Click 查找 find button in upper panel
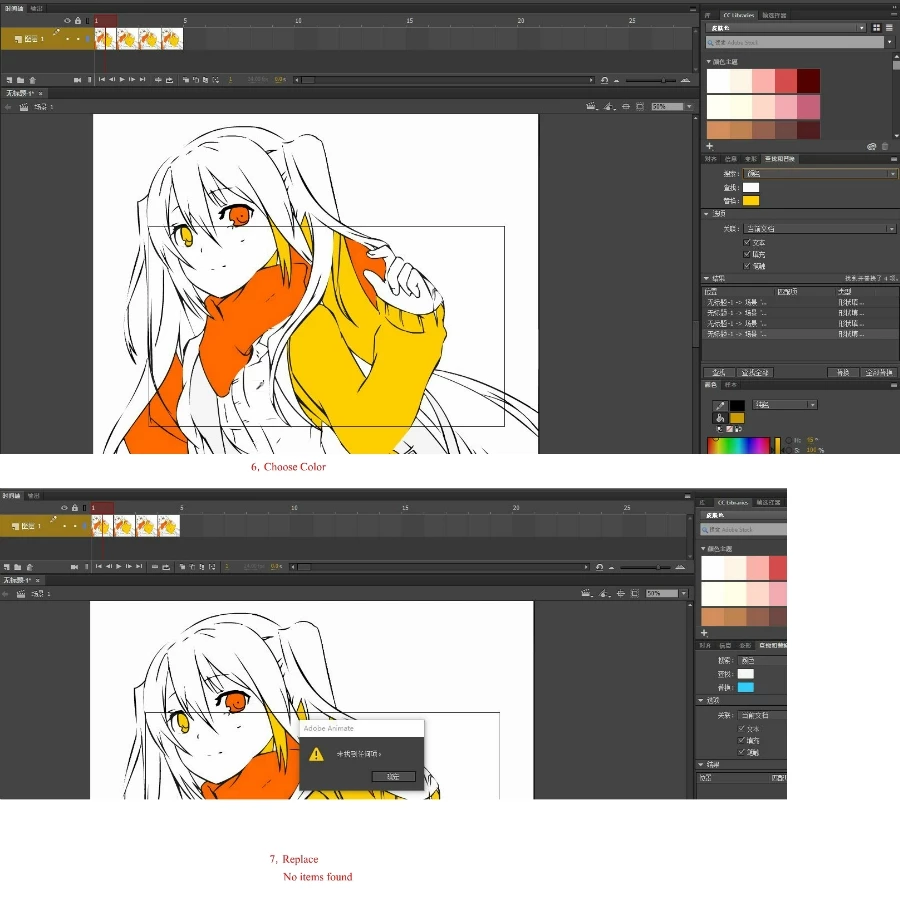This screenshot has width=900, height=900. 718,373
